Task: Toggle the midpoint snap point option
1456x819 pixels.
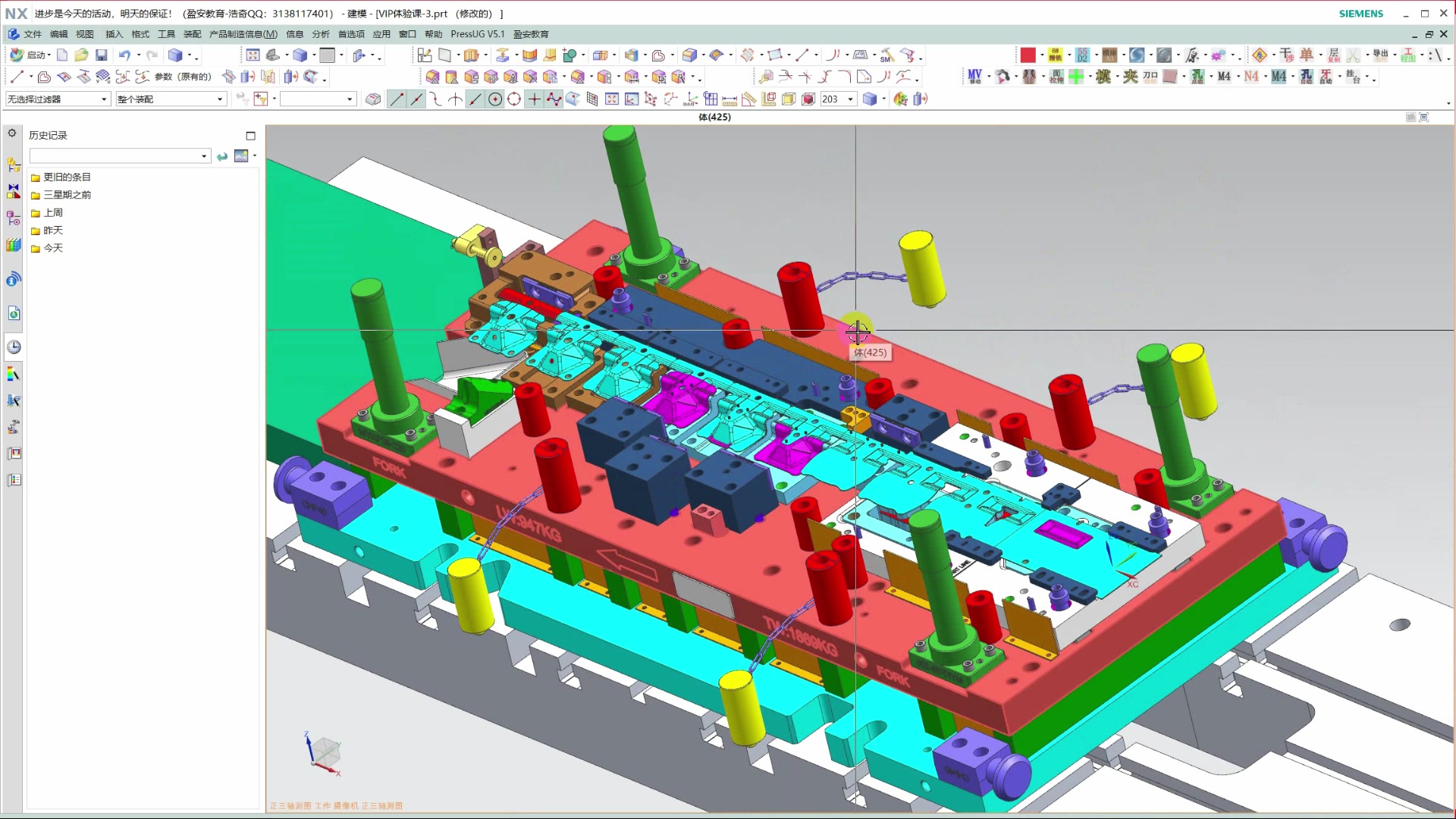Action: (x=416, y=99)
